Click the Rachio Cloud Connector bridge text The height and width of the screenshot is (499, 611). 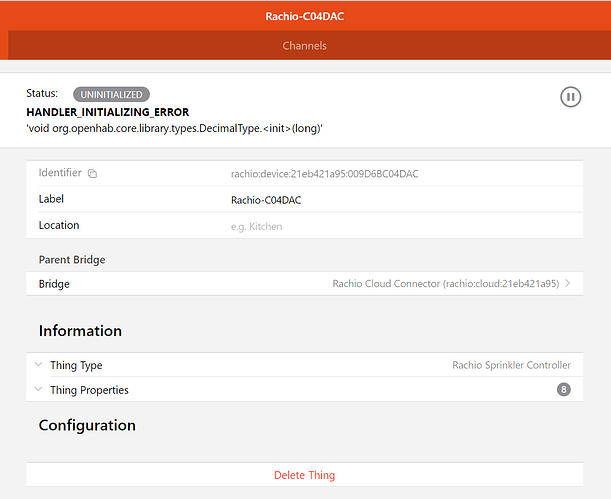tap(445, 284)
